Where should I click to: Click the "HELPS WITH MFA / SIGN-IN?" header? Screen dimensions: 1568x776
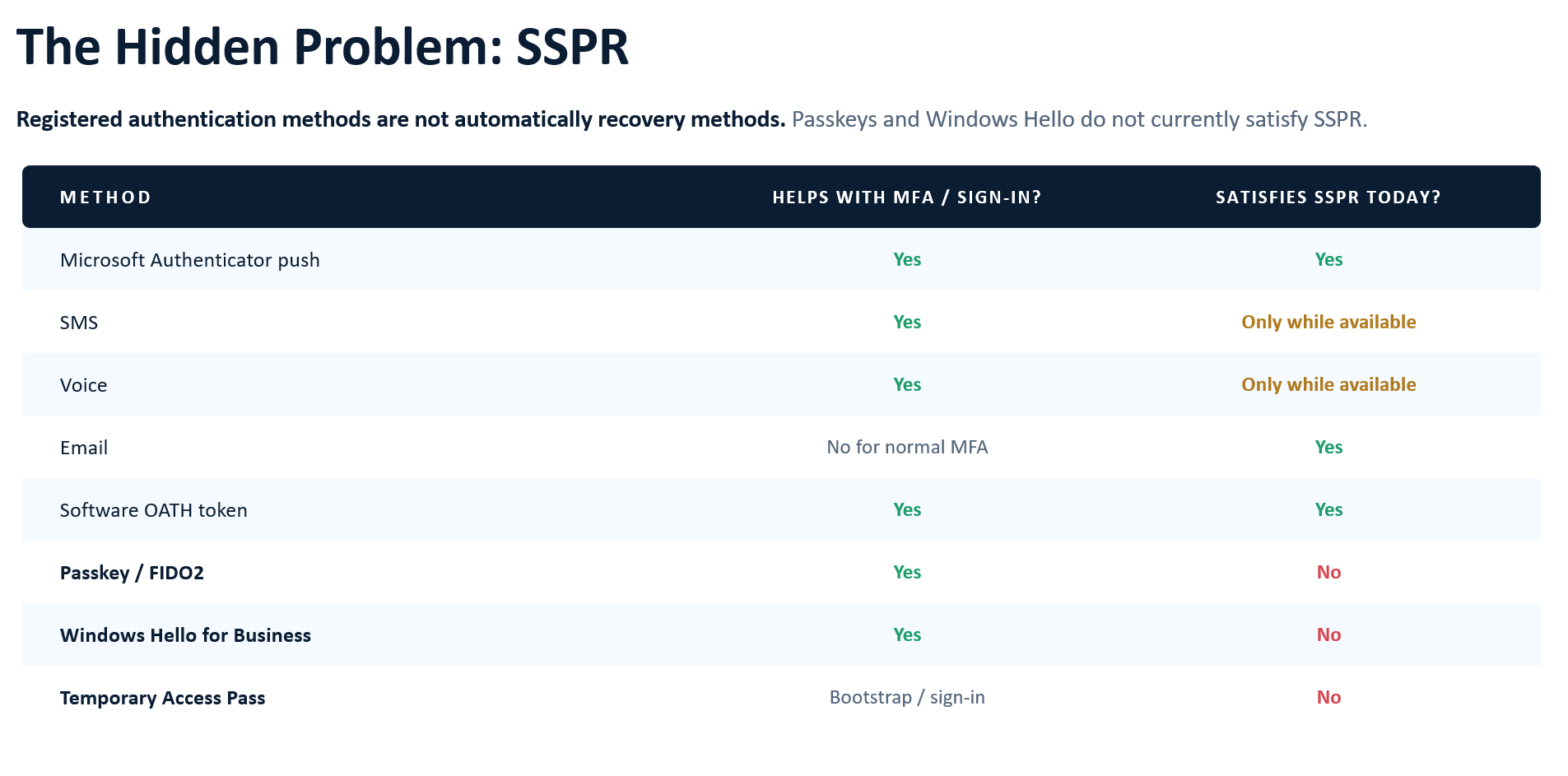pyautogui.click(x=907, y=197)
